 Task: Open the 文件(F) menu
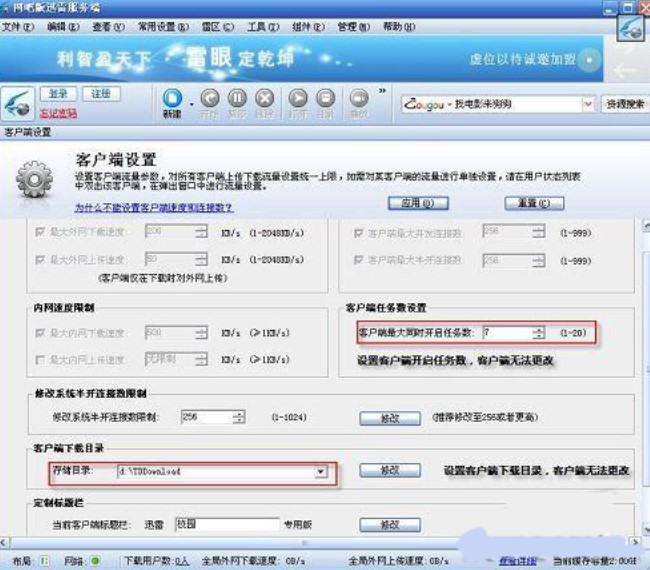(x=17, y=27)
